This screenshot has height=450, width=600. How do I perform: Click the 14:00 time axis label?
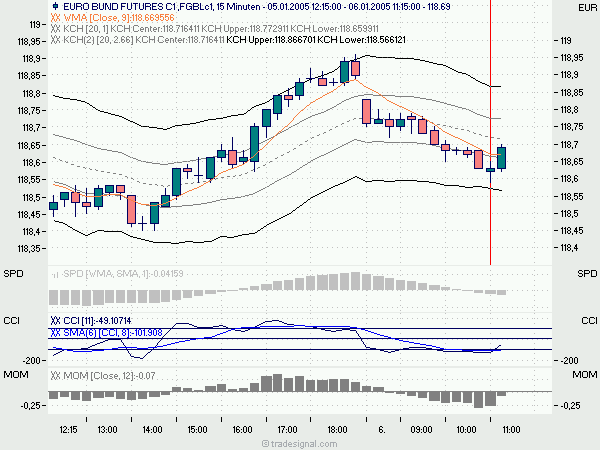(152, 430)
